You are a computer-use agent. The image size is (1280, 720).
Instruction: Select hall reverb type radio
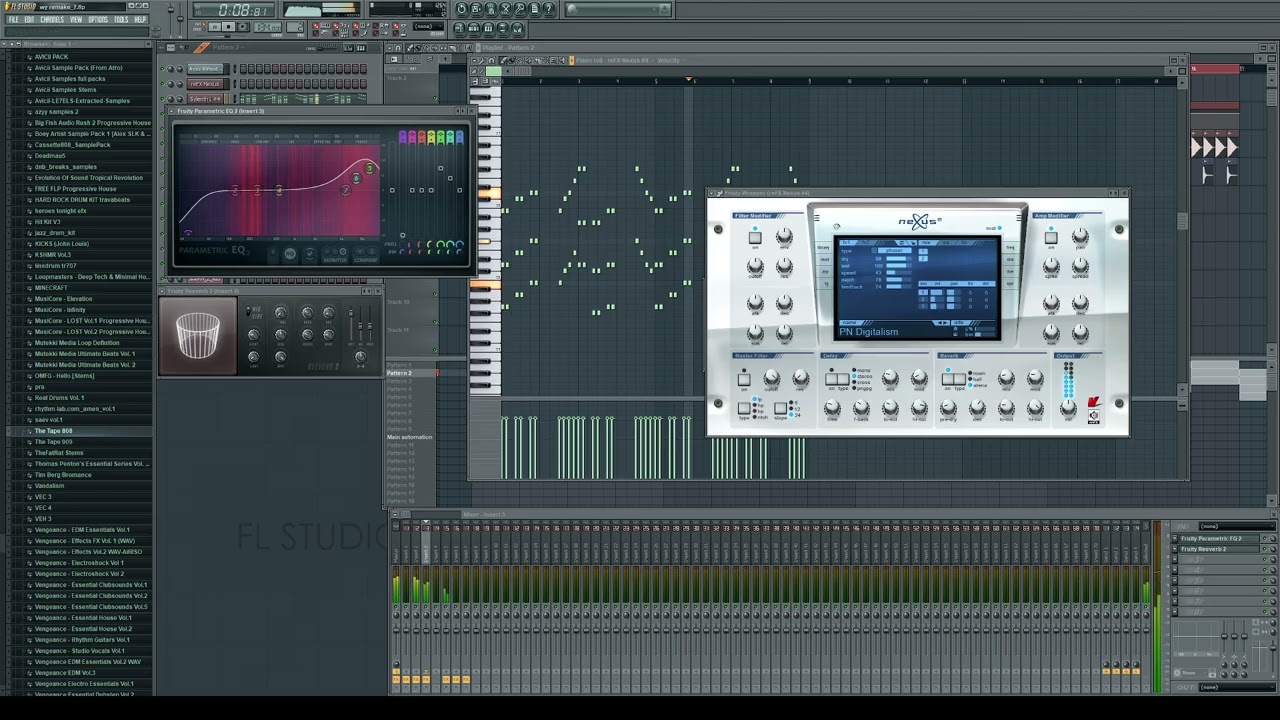click(970, 379)
